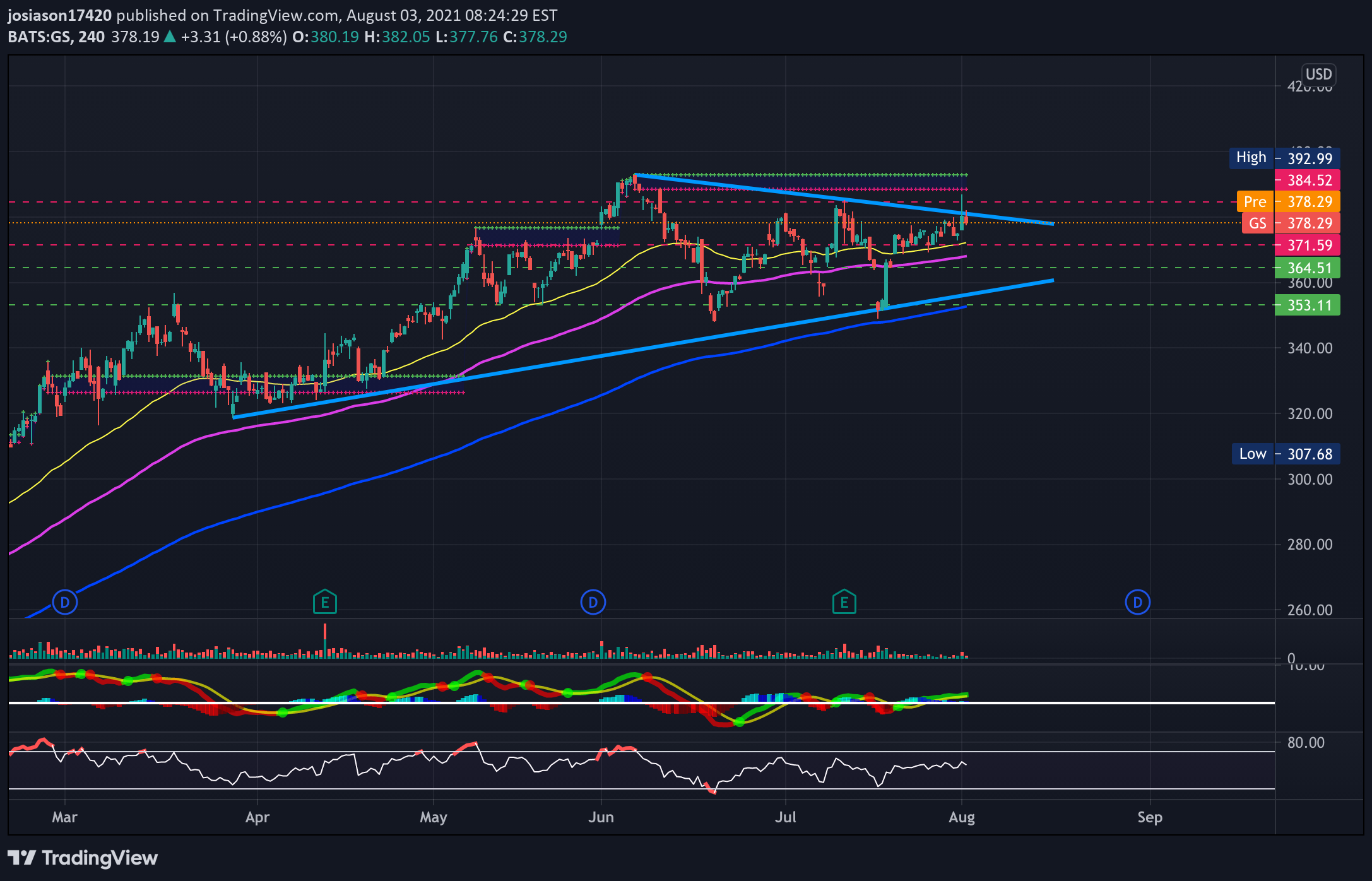This screenshot has height=881, width=1372.
Task: Click the 384.52 pink price label
Action: coord(1307,180)
